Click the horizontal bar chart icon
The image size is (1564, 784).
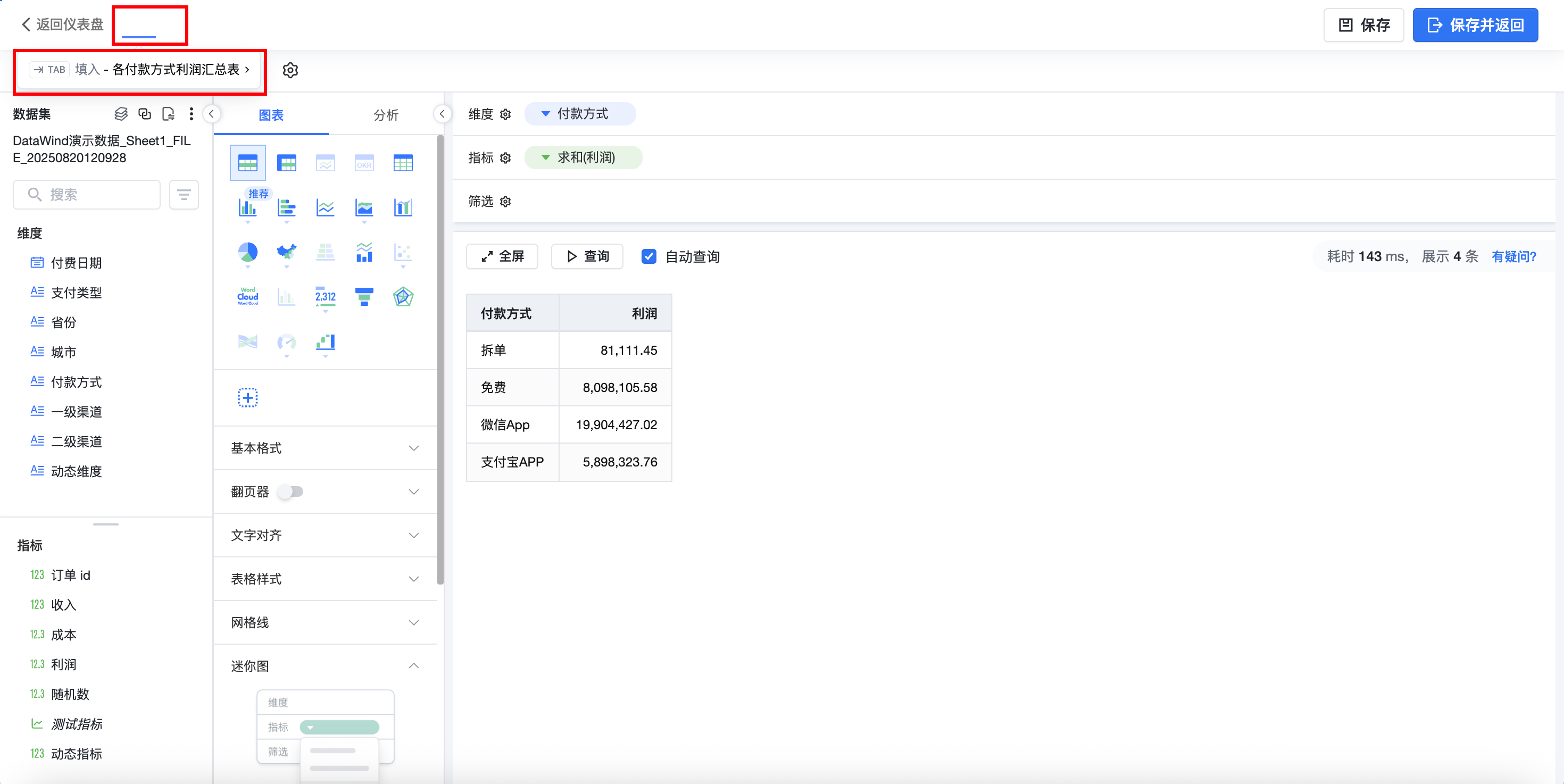coord(286,207)
